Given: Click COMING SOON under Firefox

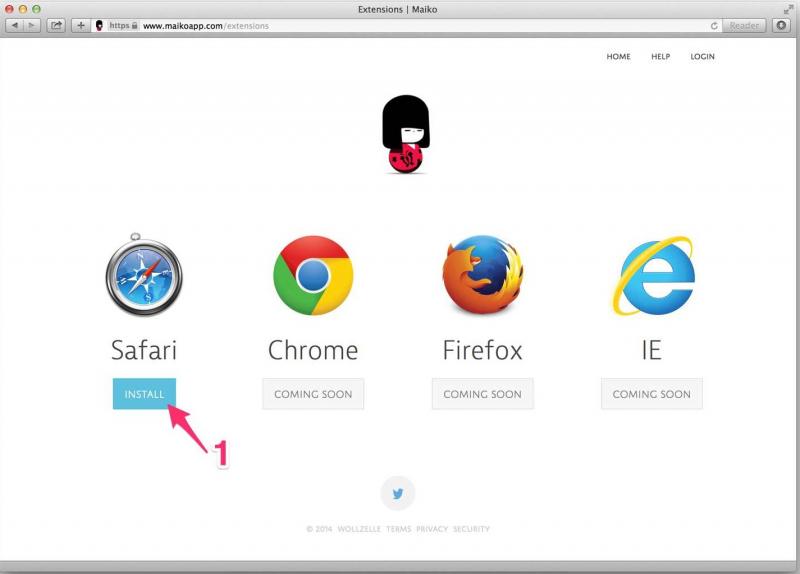Looking at the screenshot, I should pos(483,394).
